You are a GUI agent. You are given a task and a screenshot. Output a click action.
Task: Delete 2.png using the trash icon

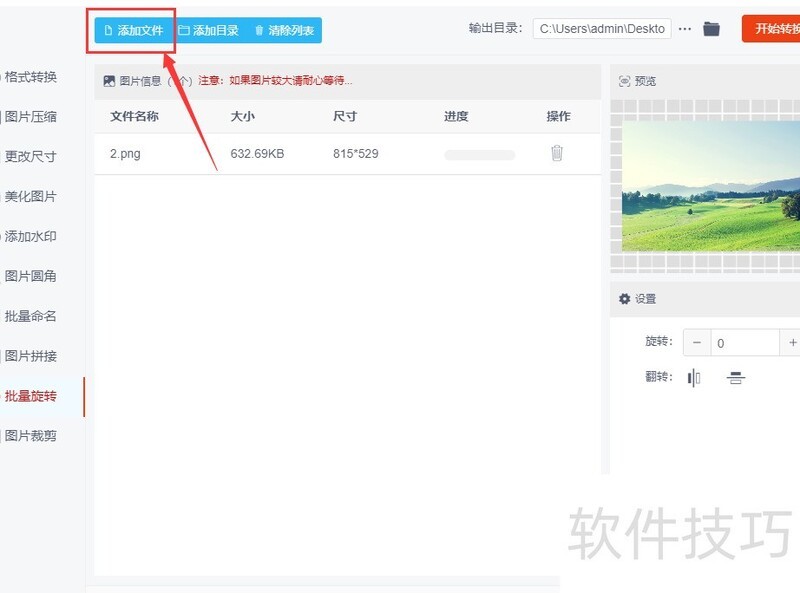point(557,153)
